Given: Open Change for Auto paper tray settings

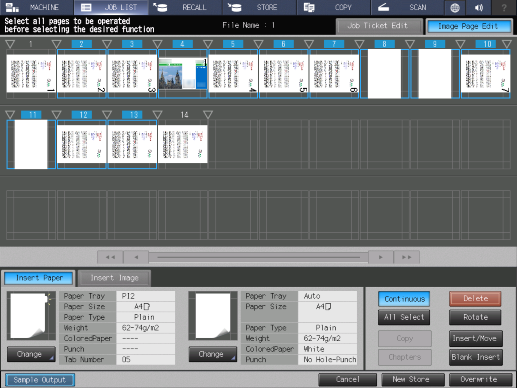Looking at the screenshot, I should (213, 354).
